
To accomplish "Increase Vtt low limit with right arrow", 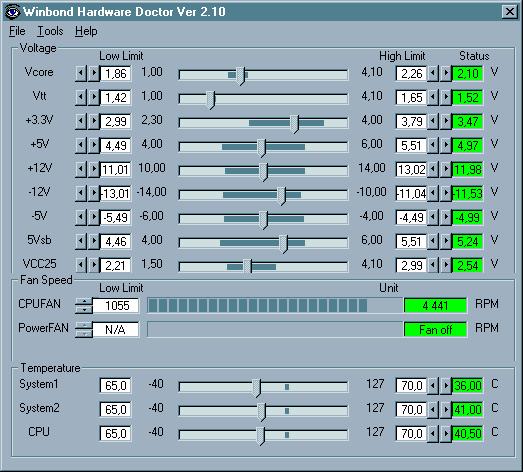I will (x=94, y=97).
